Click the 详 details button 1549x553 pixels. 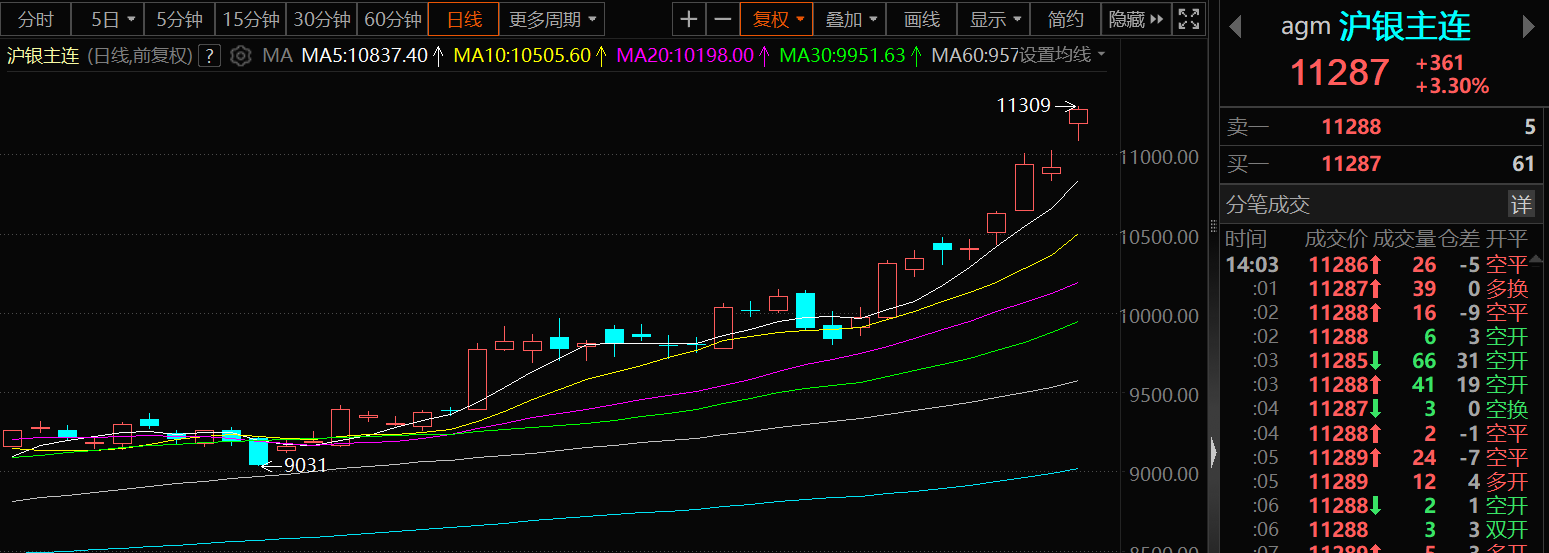[1520, 205]
